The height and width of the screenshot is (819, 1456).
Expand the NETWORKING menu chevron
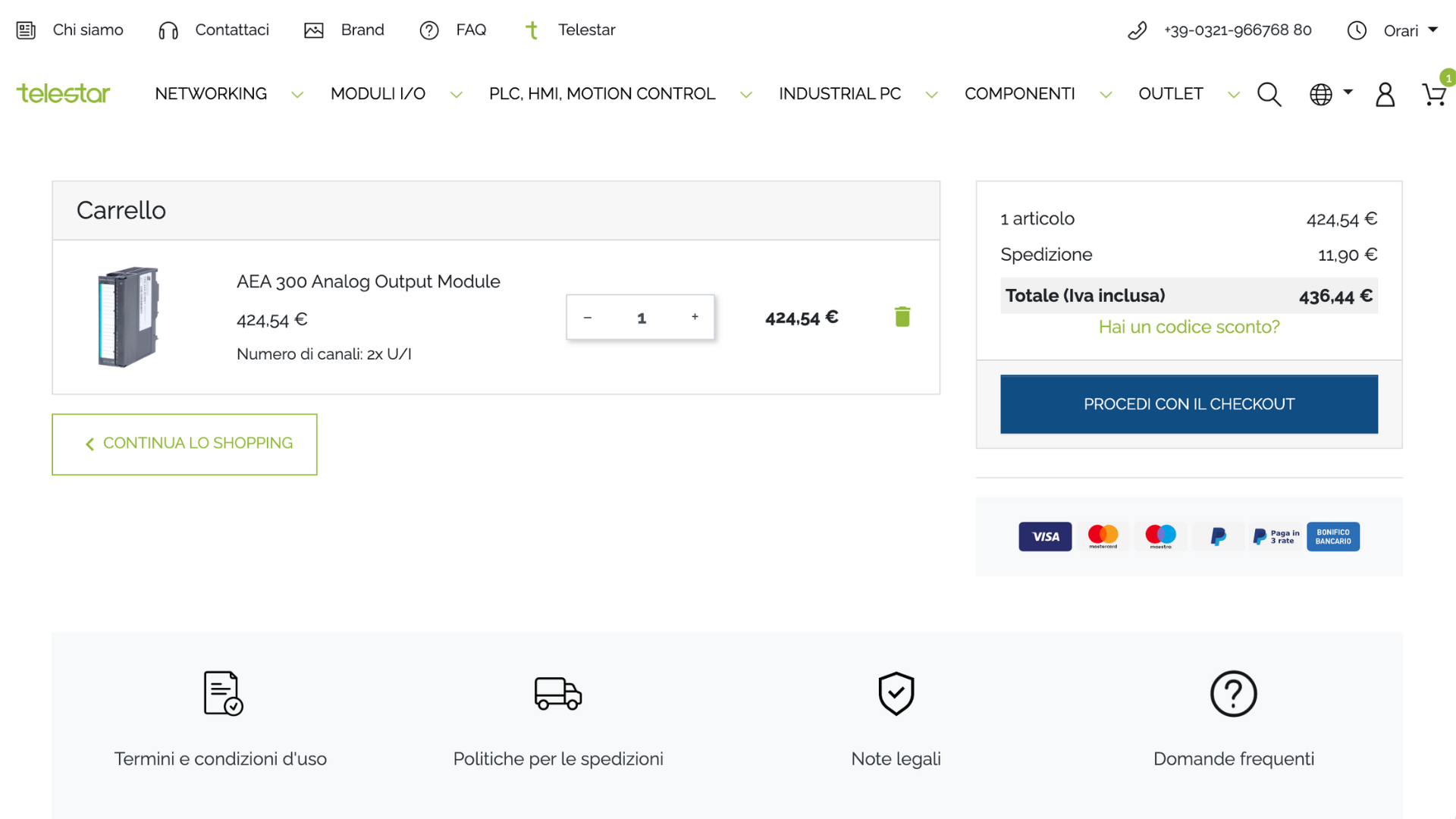click(297, 95)
